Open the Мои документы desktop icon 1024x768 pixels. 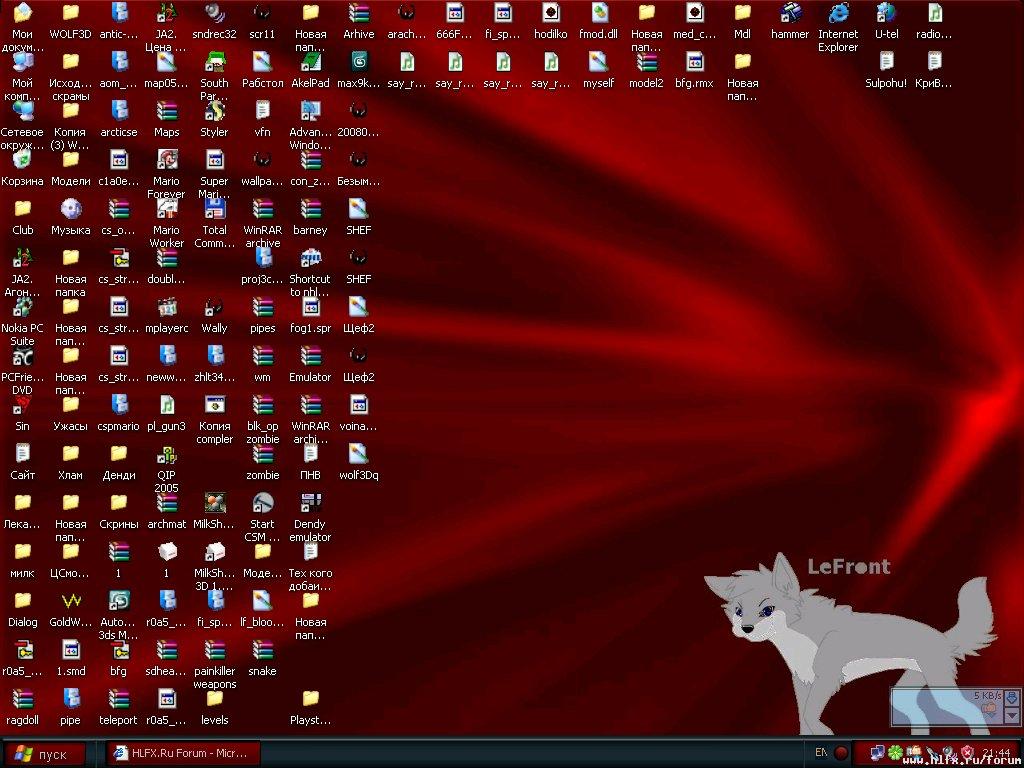click(x=22, y=13)
